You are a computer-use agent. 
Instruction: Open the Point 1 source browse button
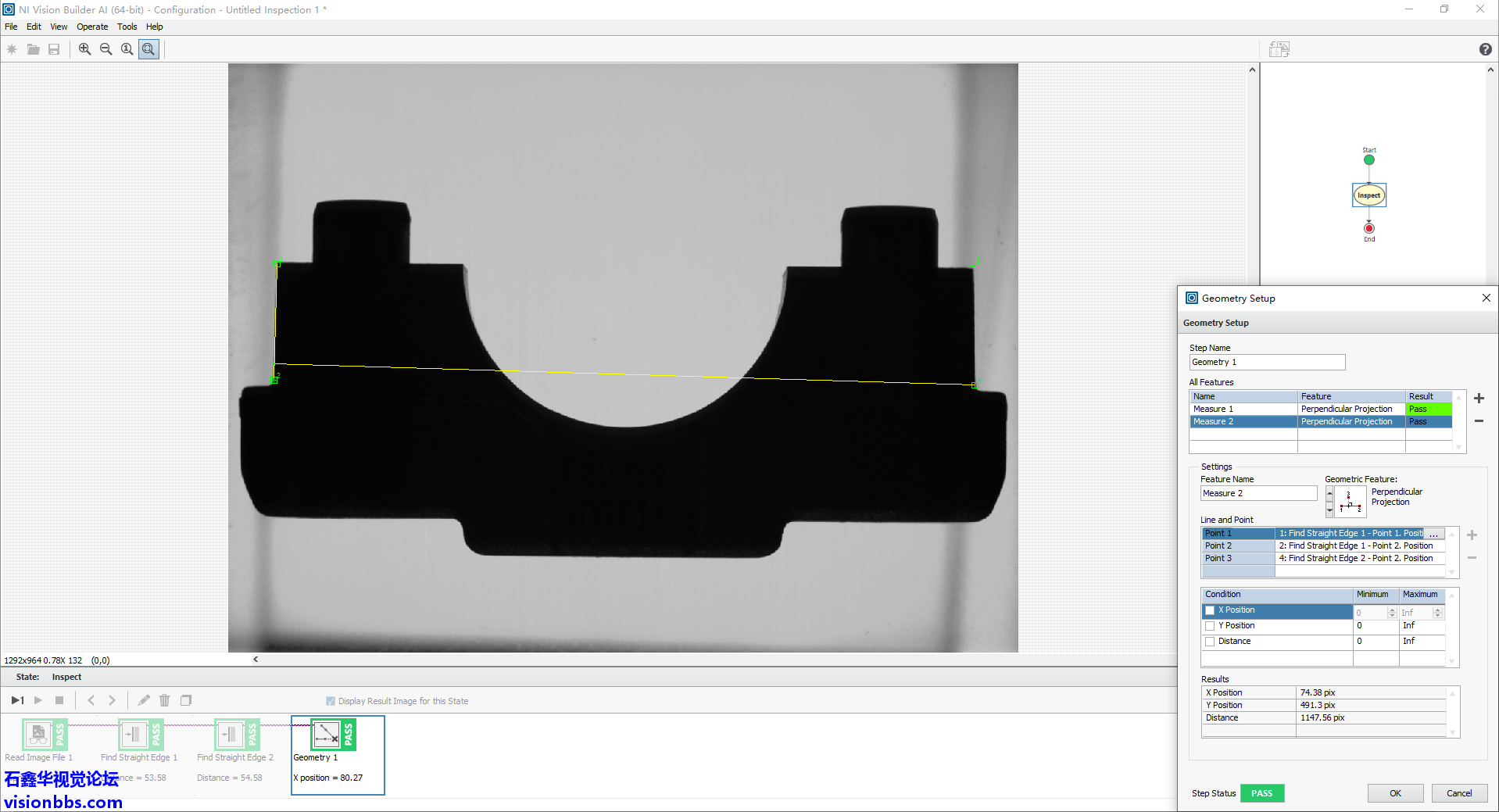[1433, 534]
